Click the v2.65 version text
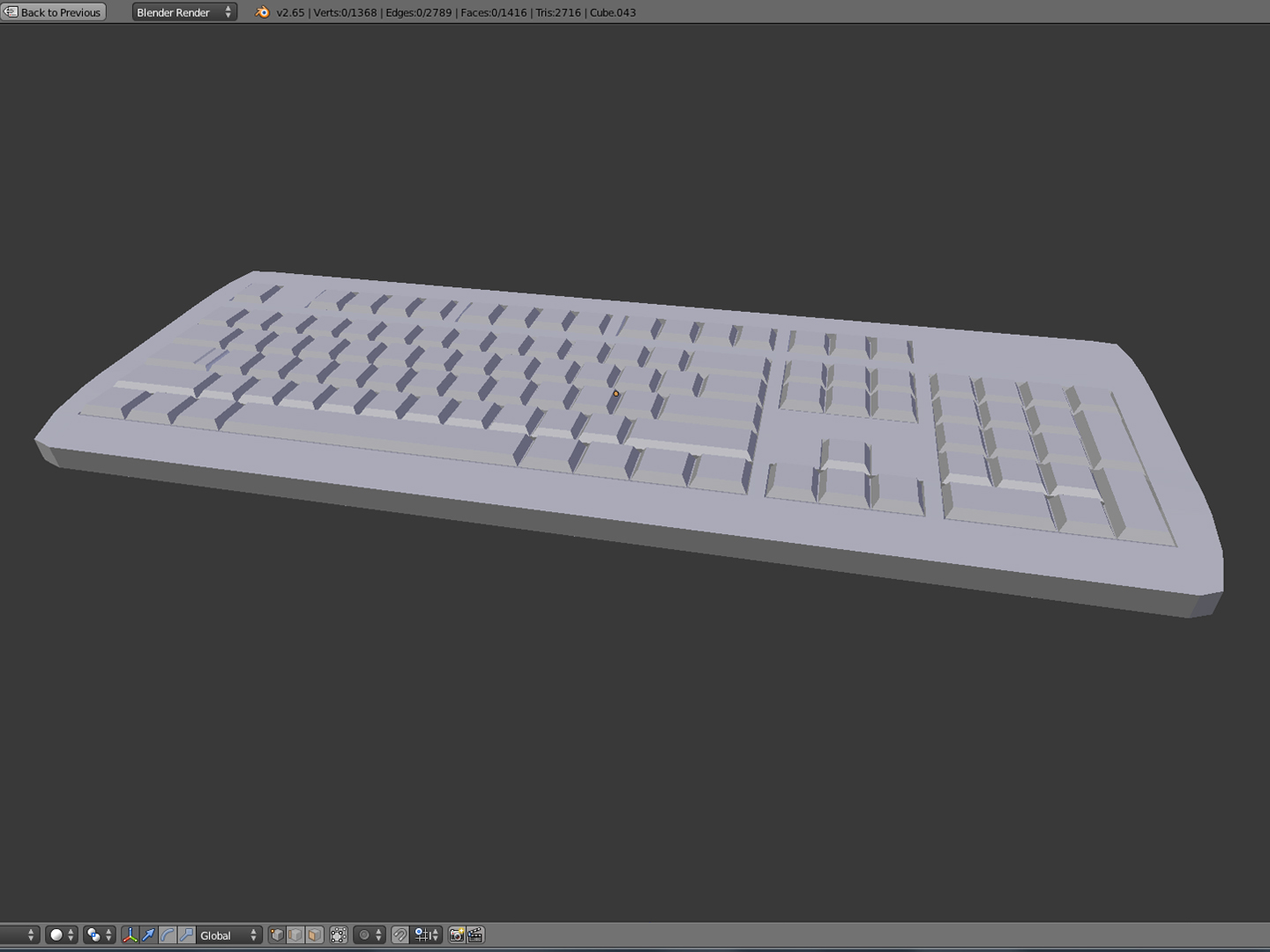This screenshot has height=952, width=1270. tap(290, 12)
